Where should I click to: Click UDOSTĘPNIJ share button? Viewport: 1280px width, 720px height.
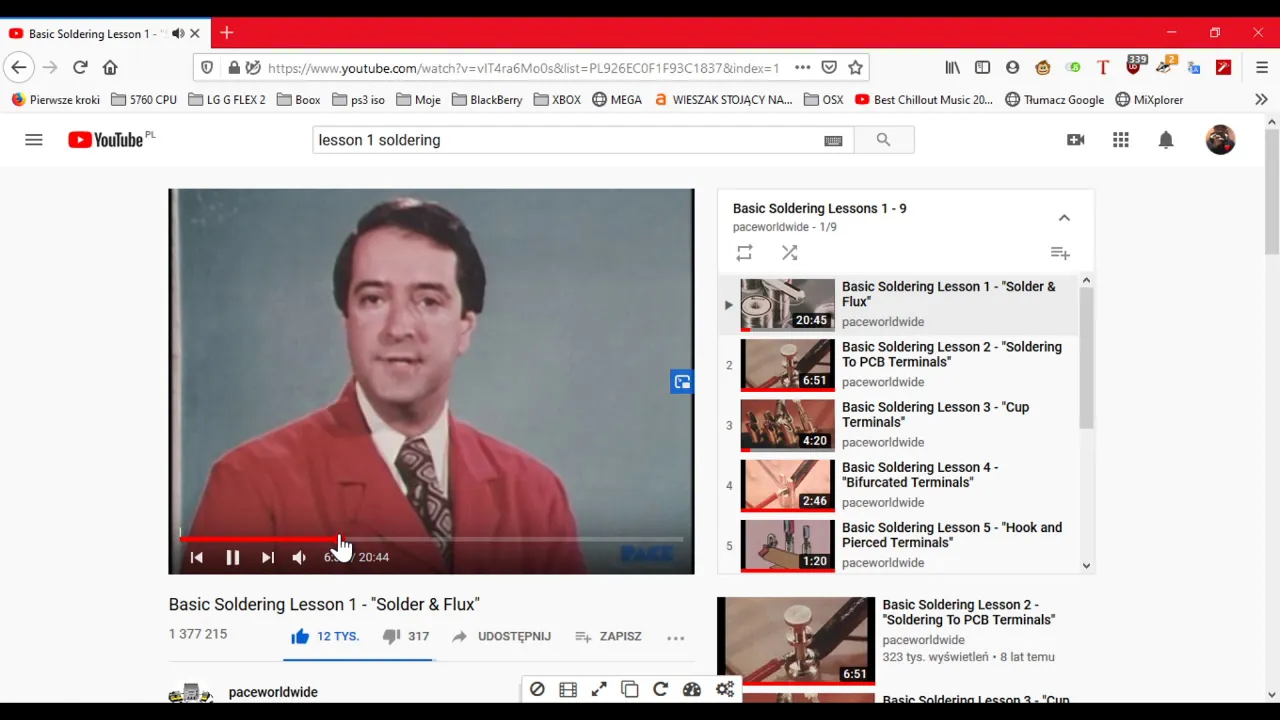point(501,636)
